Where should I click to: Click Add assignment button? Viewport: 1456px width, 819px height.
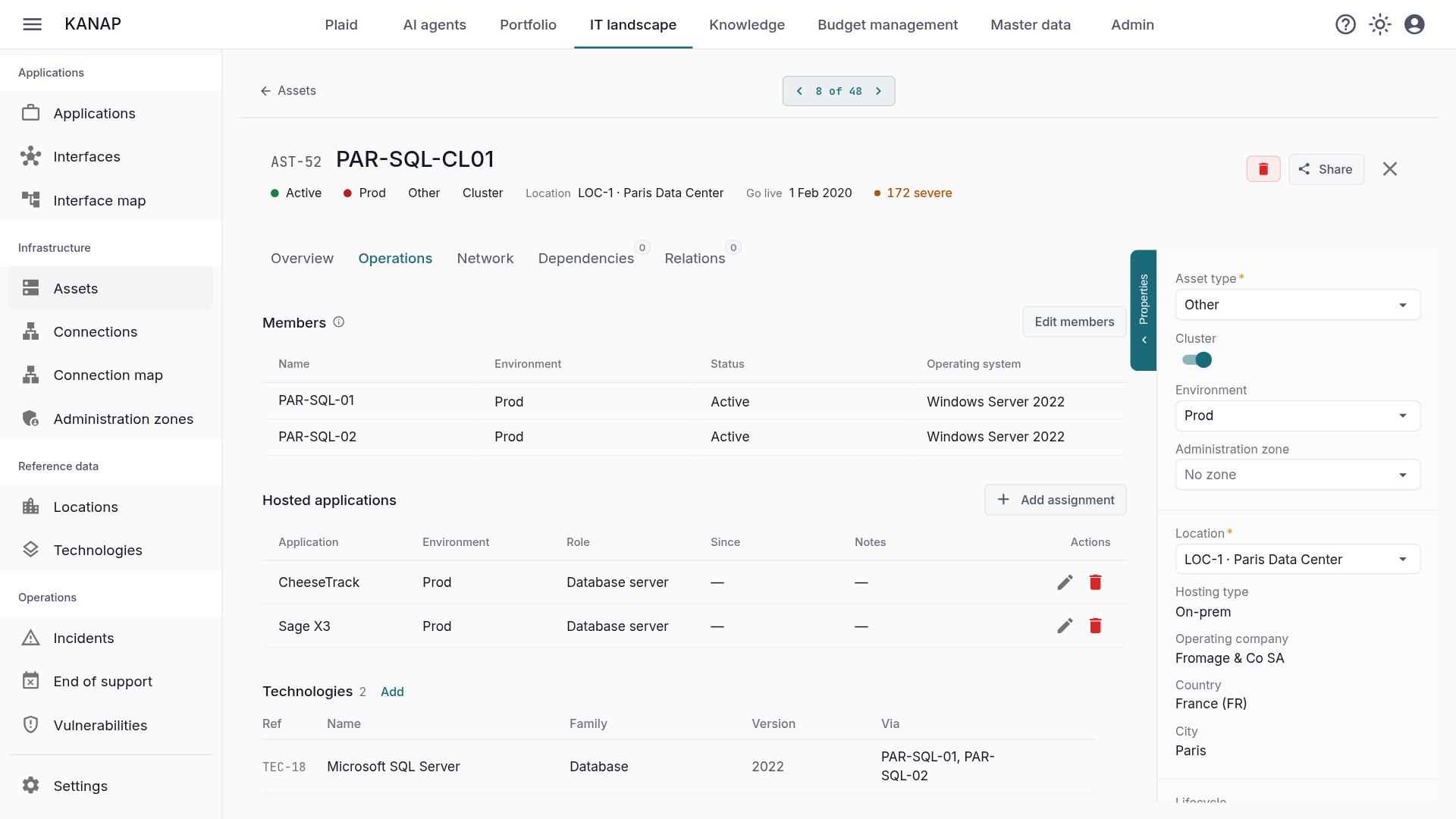(1056, 500)
